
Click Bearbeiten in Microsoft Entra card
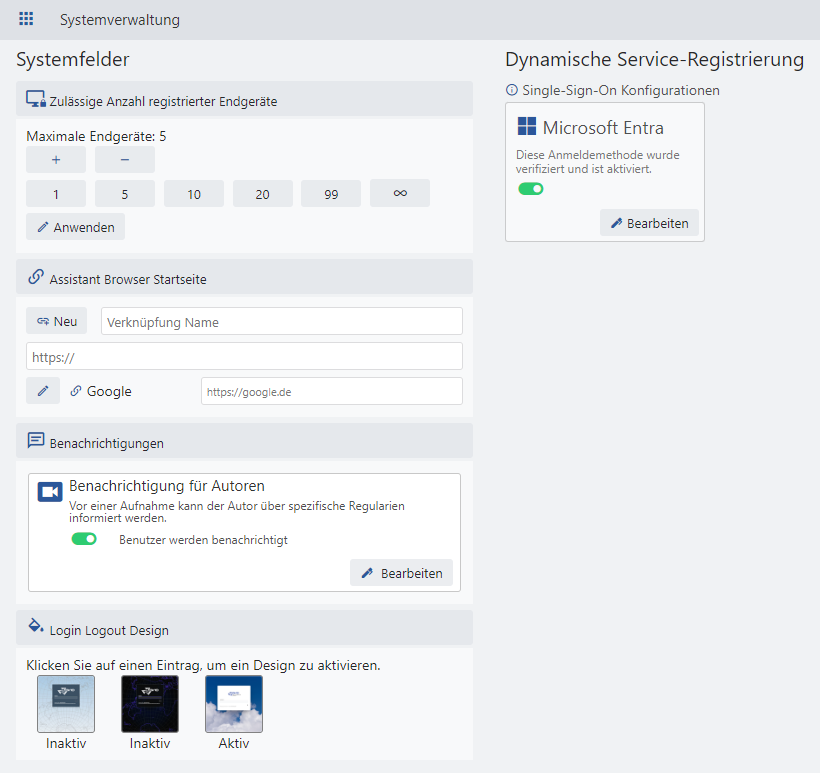[649, 223]
